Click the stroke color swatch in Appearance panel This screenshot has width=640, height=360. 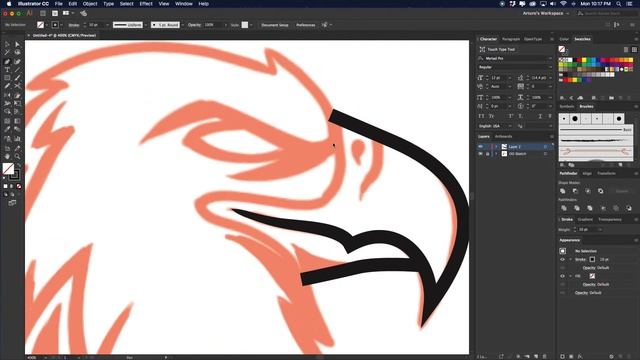pyautogui.click(x=592, y=260)
